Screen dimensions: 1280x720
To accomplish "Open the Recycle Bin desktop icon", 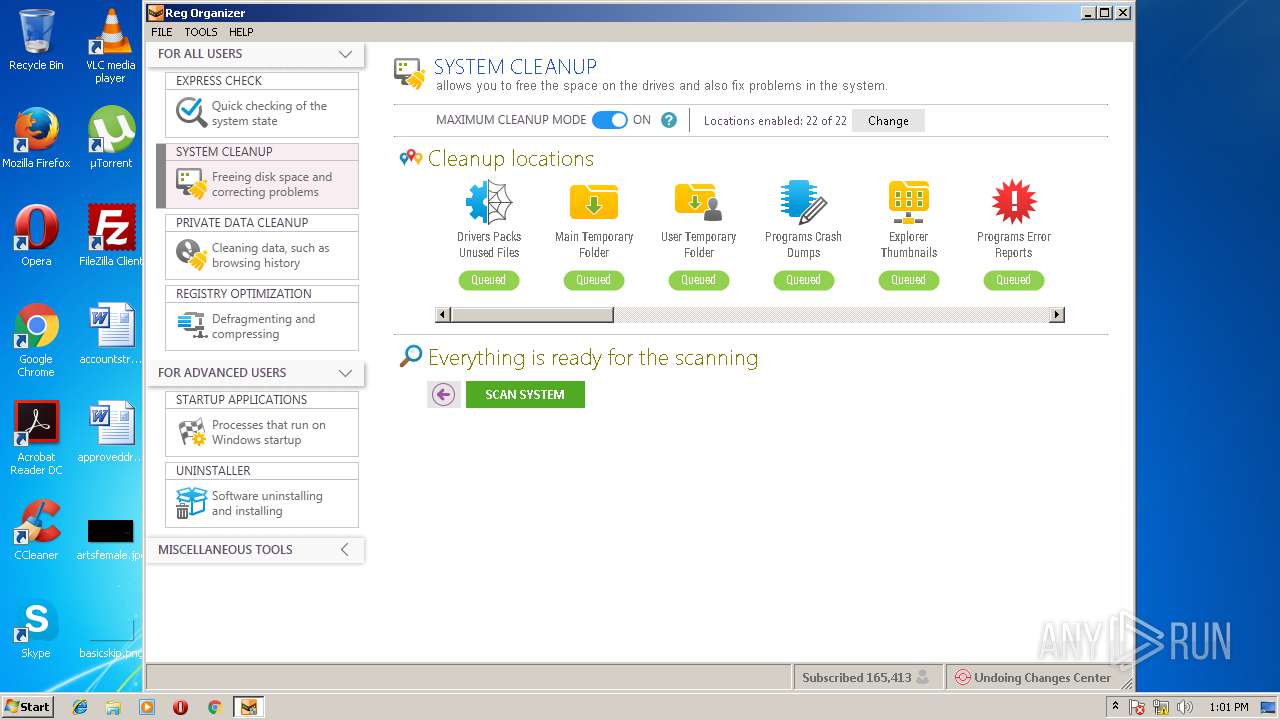I will tap(36, 40).
